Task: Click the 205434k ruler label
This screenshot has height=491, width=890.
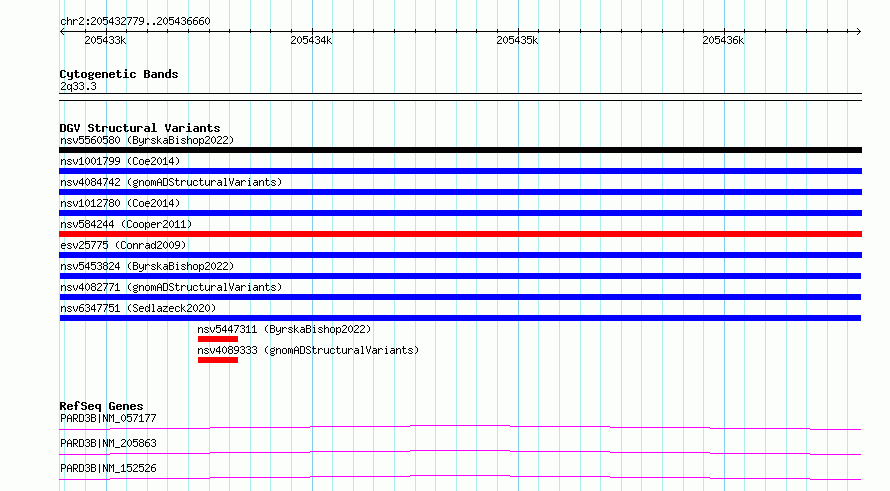Action: pyautogui.click(x=311, y=40)
